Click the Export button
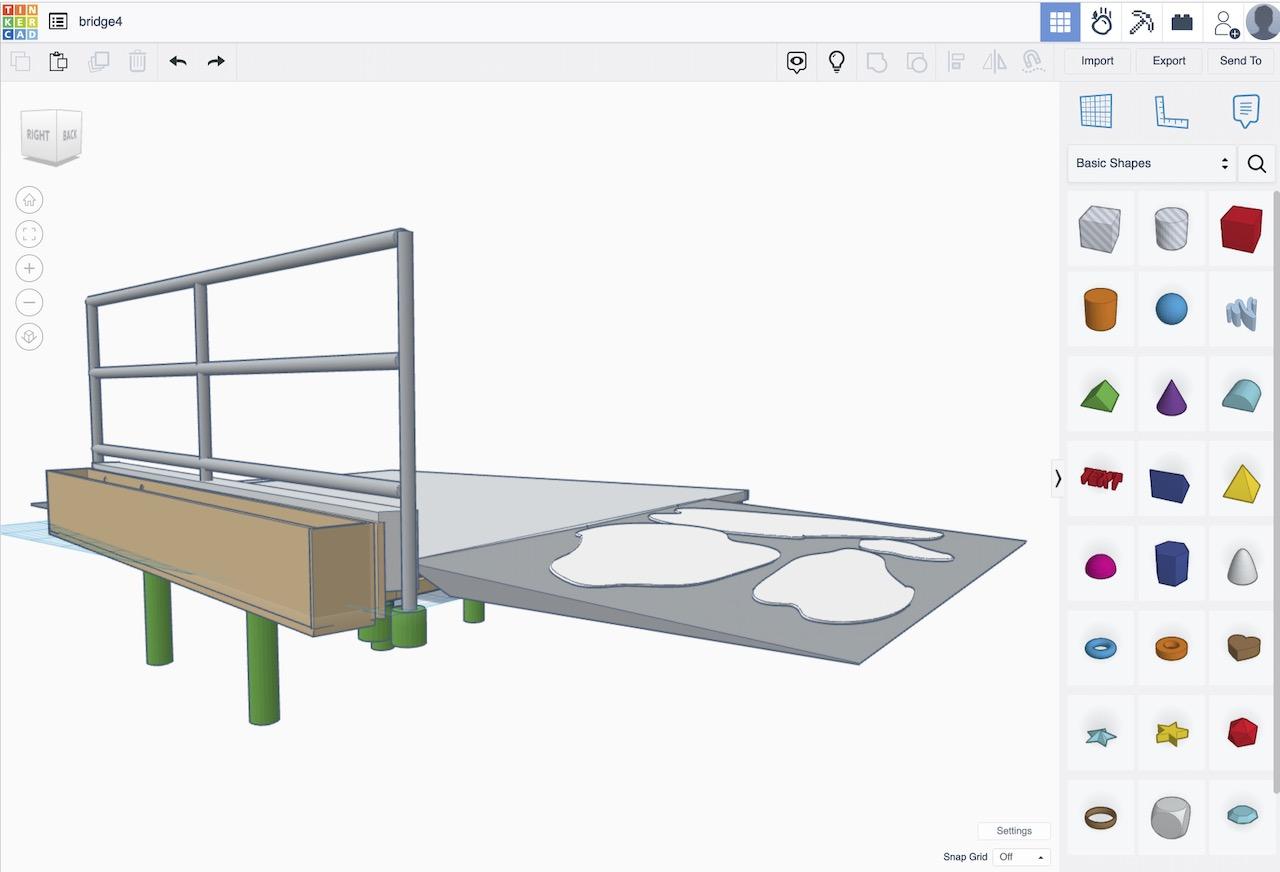This screenshot has width=1280, height=872. (x=1169, y=61)
